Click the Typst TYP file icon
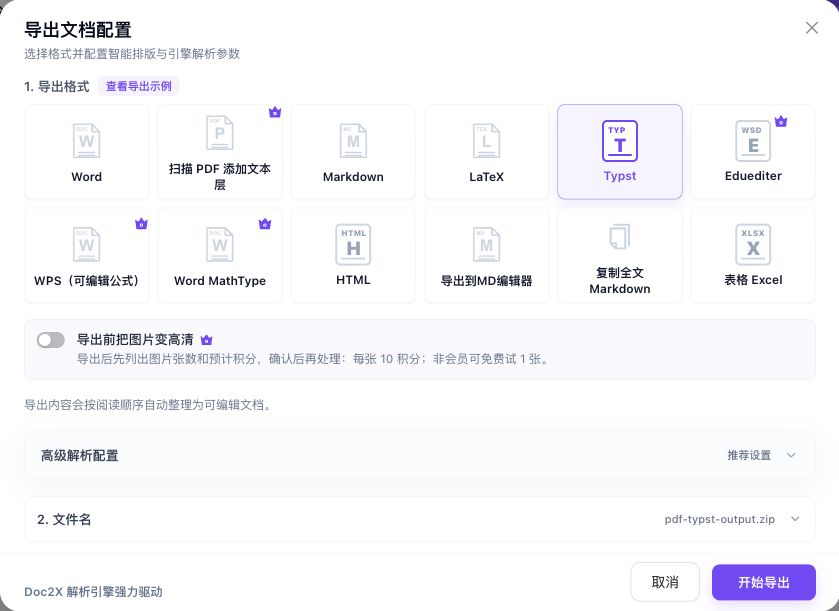The height and width of the screenshot is (611, 839). [x=620, y=141]
